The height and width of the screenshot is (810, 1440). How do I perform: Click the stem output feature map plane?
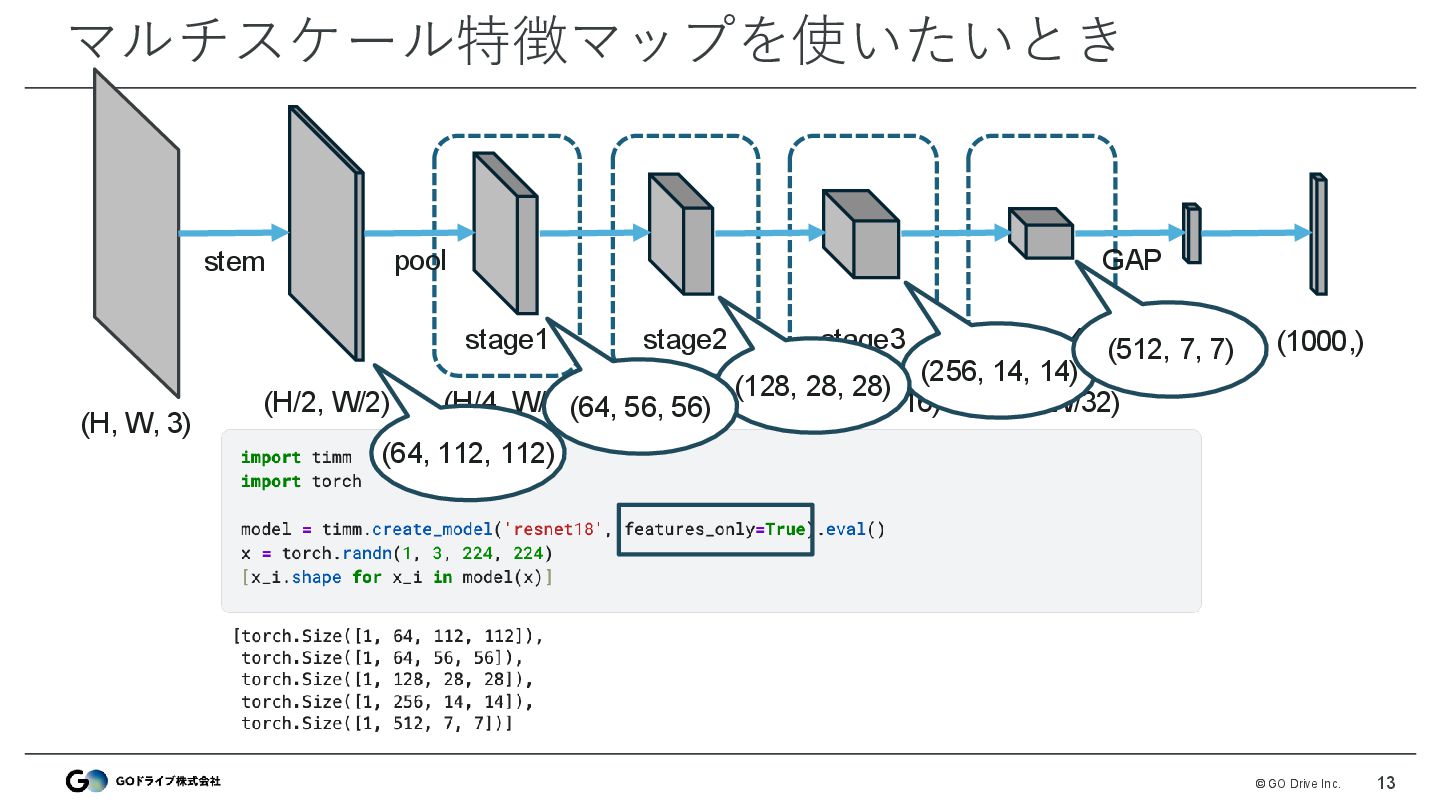coord(326,232)
